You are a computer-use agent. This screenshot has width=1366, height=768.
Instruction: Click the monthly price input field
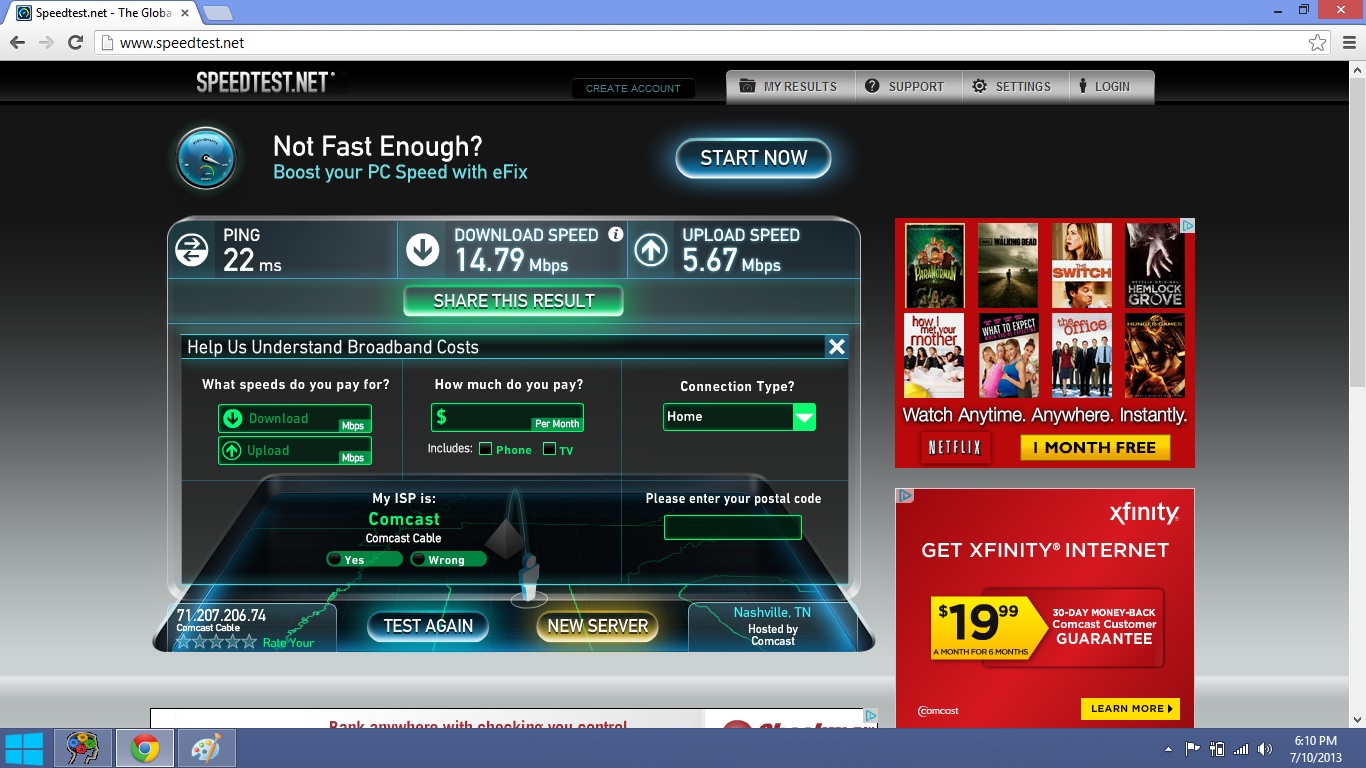pyautogui.click(x=507, y=418)
